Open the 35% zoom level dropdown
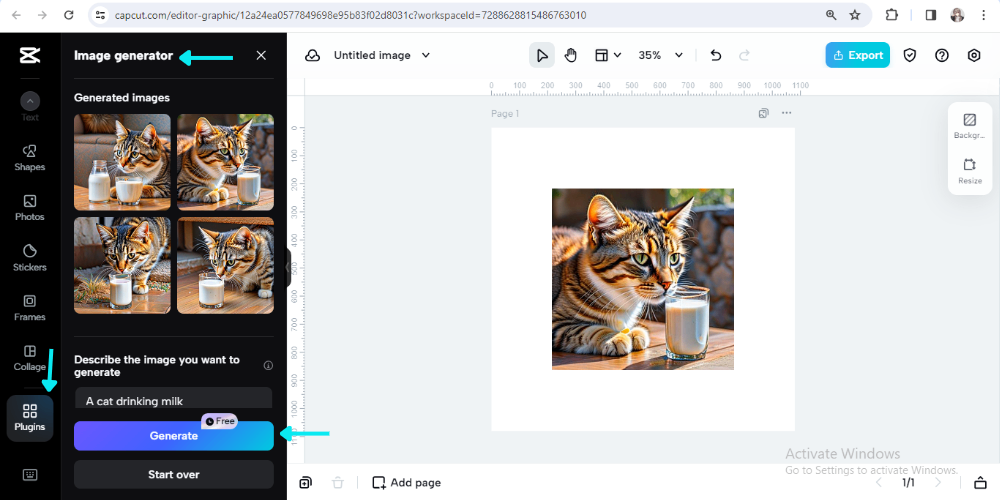The image size is (1000, 500). point(661,55)
